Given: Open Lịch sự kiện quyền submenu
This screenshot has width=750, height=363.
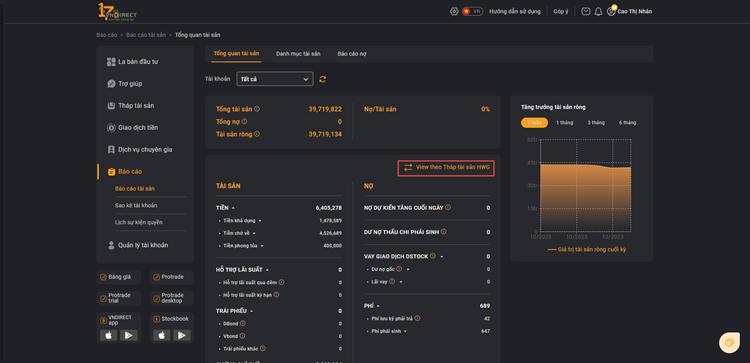Looking at the screenshot, I should (x=139, y=222).
